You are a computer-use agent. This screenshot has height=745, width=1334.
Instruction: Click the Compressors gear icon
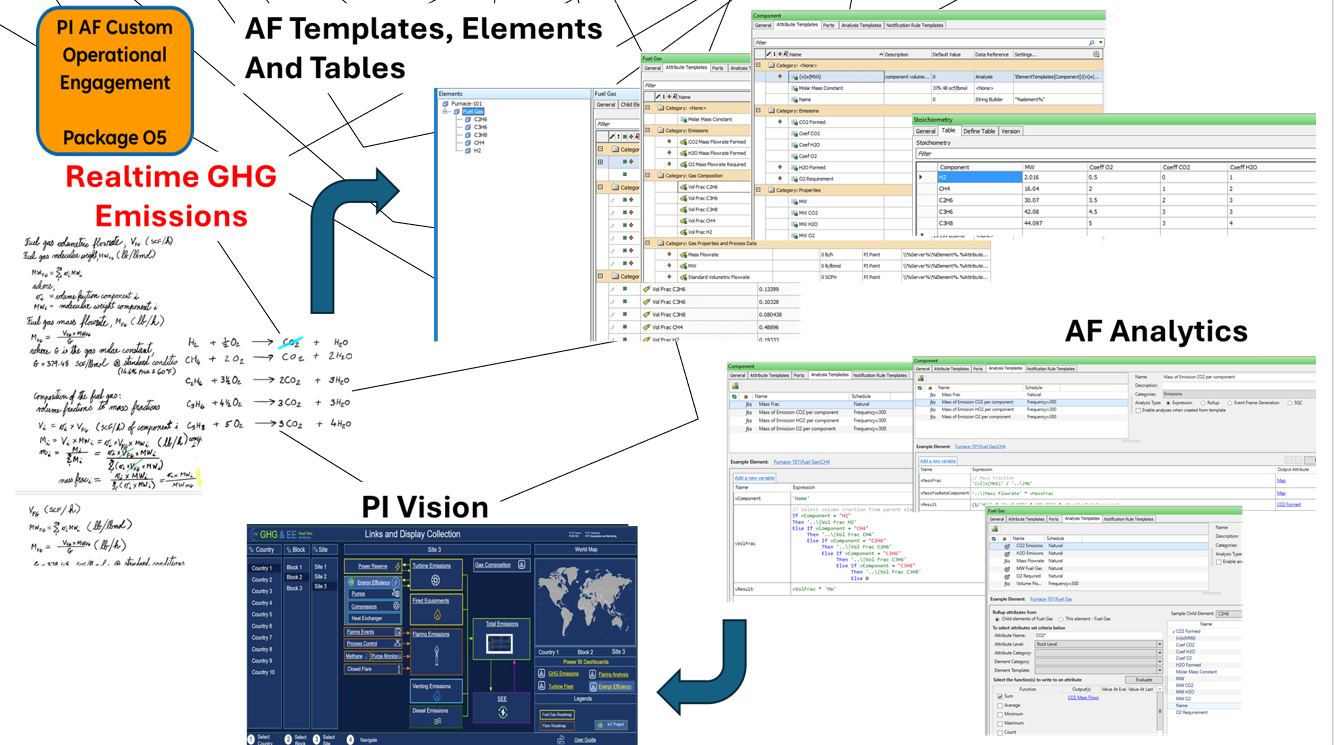coord(396,606)
